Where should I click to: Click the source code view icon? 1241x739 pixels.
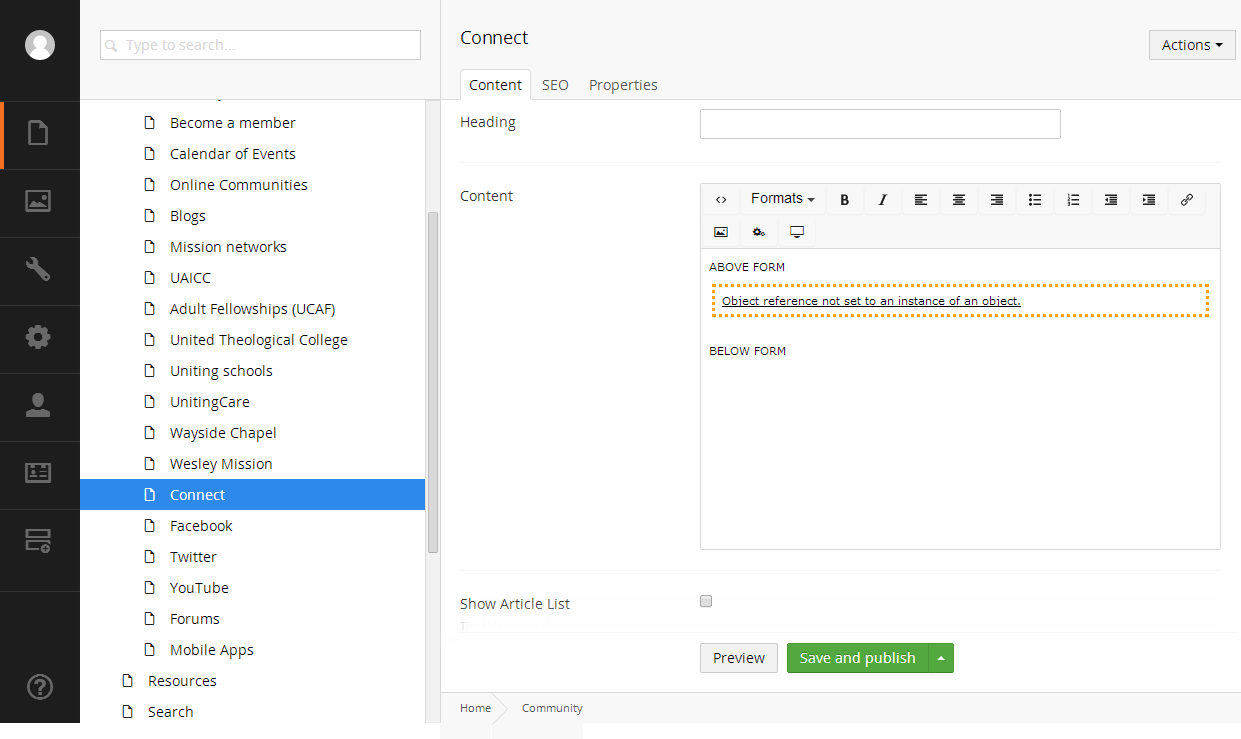(x=721, y=200)
